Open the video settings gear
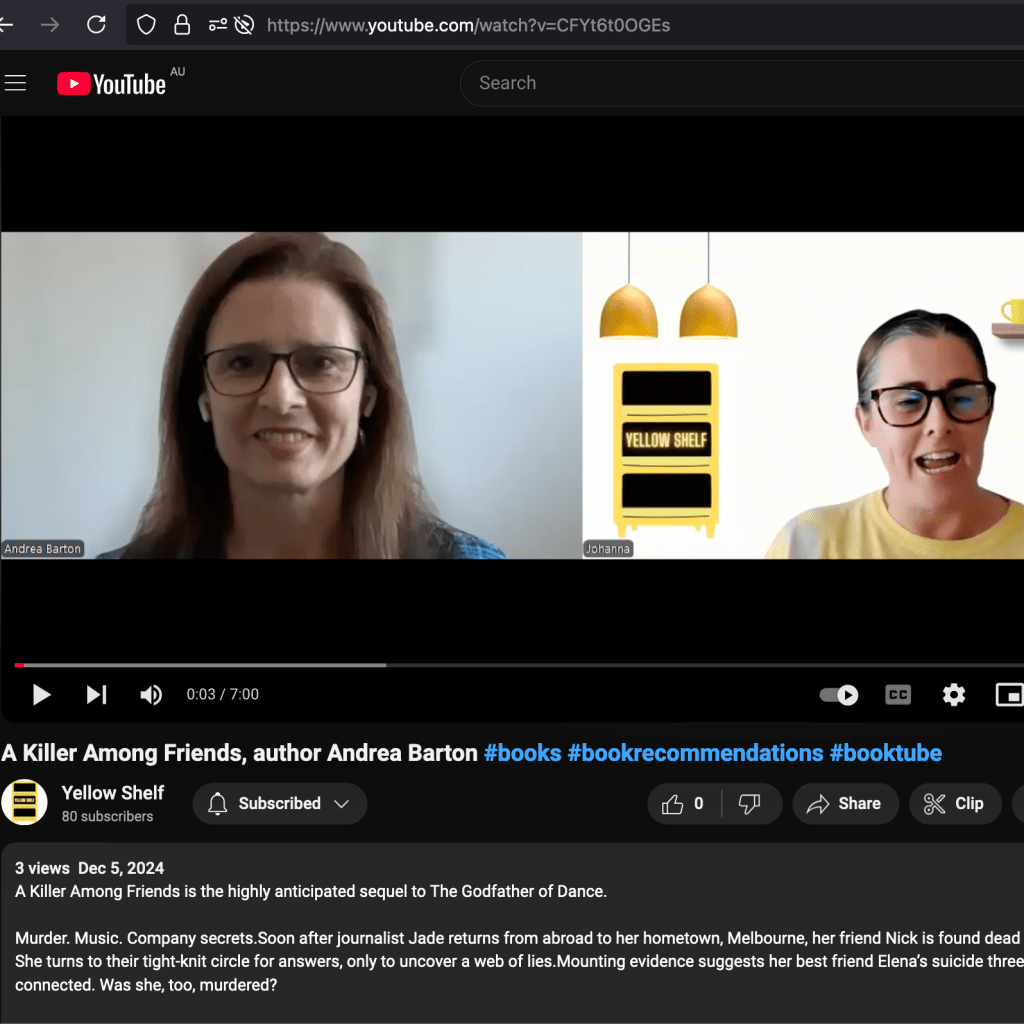1024x1024 pixels. pyautogui.click(x=954, y=694)
